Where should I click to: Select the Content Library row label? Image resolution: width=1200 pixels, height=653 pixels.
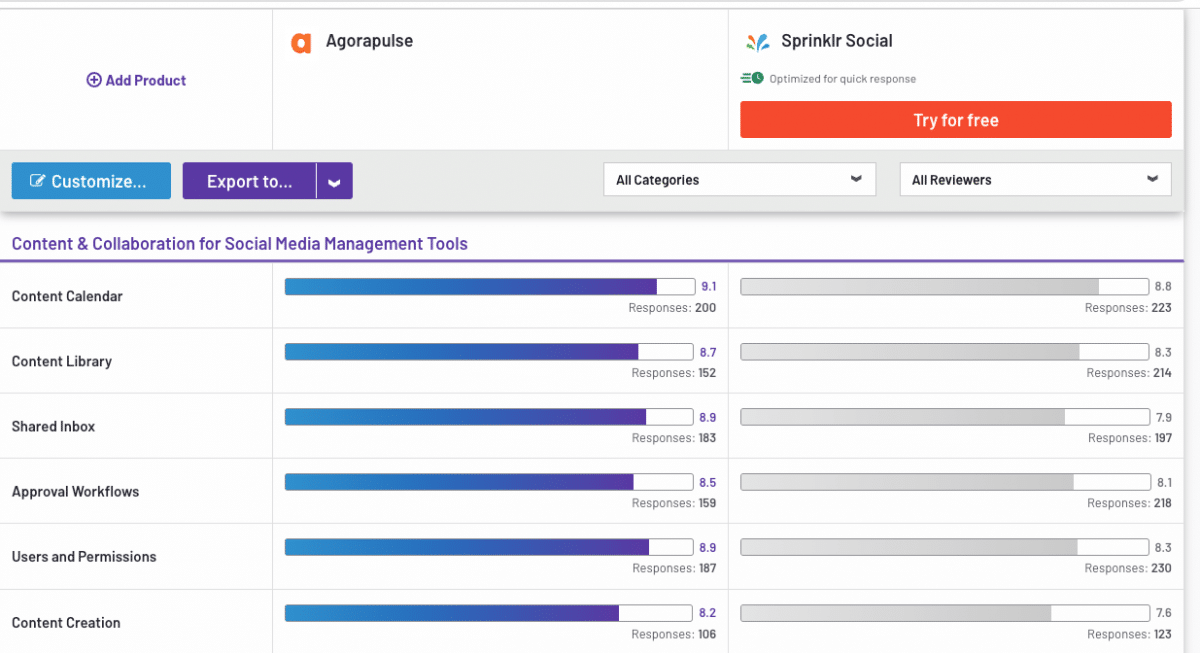coord(62,361)
